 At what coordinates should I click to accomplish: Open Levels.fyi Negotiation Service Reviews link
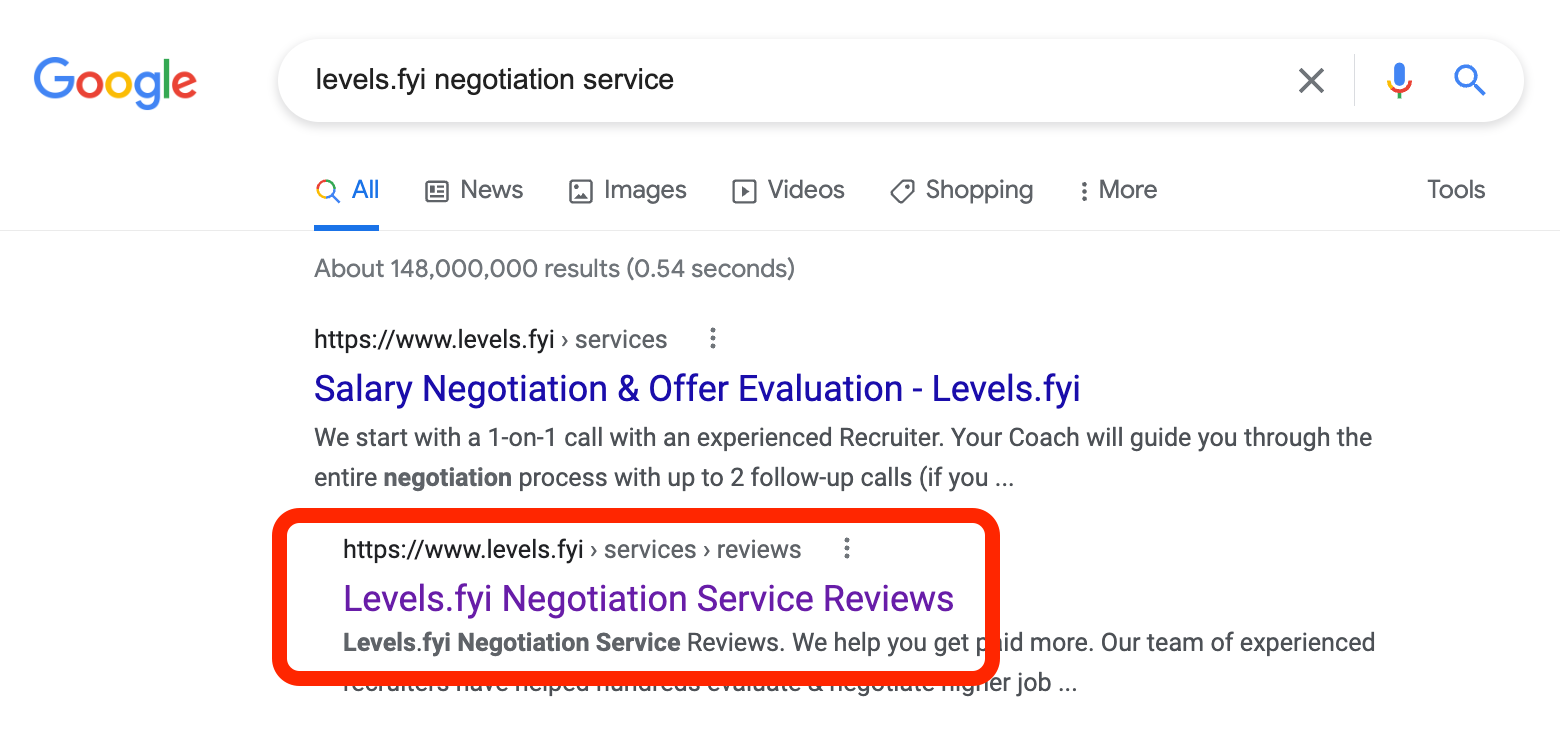click(648, 599)
